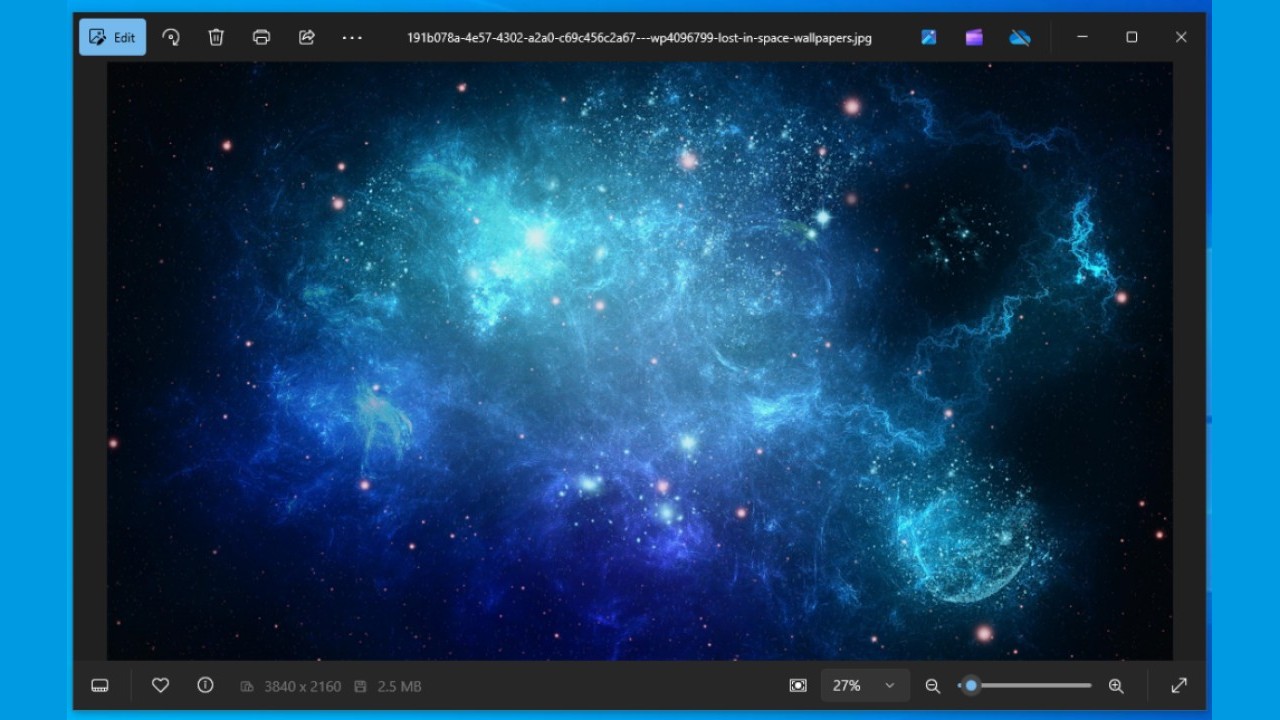The width and height of the screenshot is (1280, 720).
Task: Toggle the filmstrip view icon
Action: (x=100, y=685)
